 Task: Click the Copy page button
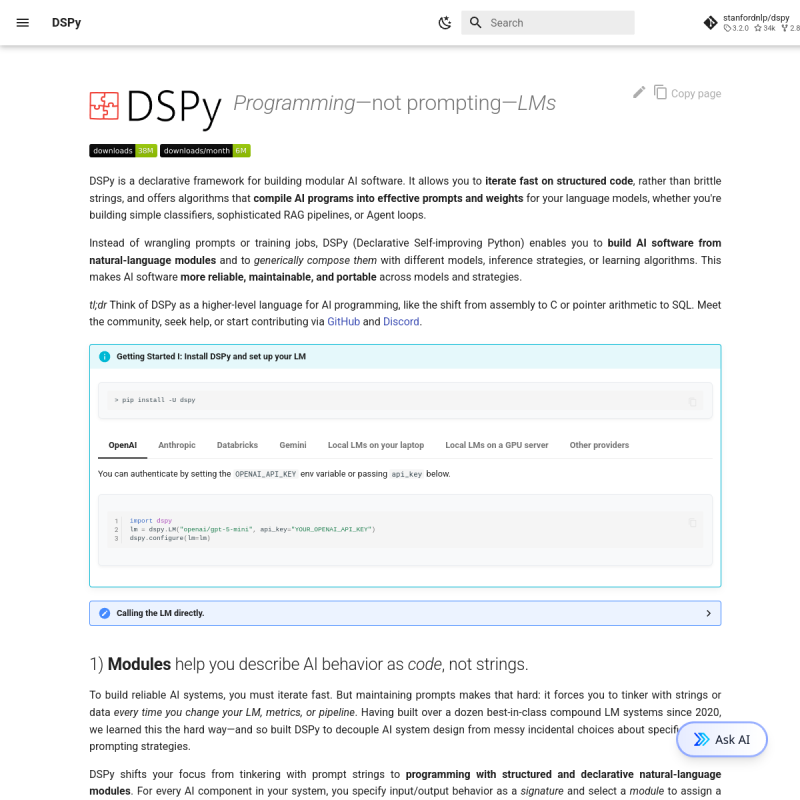pyautogui.click(x=687, y=93)
